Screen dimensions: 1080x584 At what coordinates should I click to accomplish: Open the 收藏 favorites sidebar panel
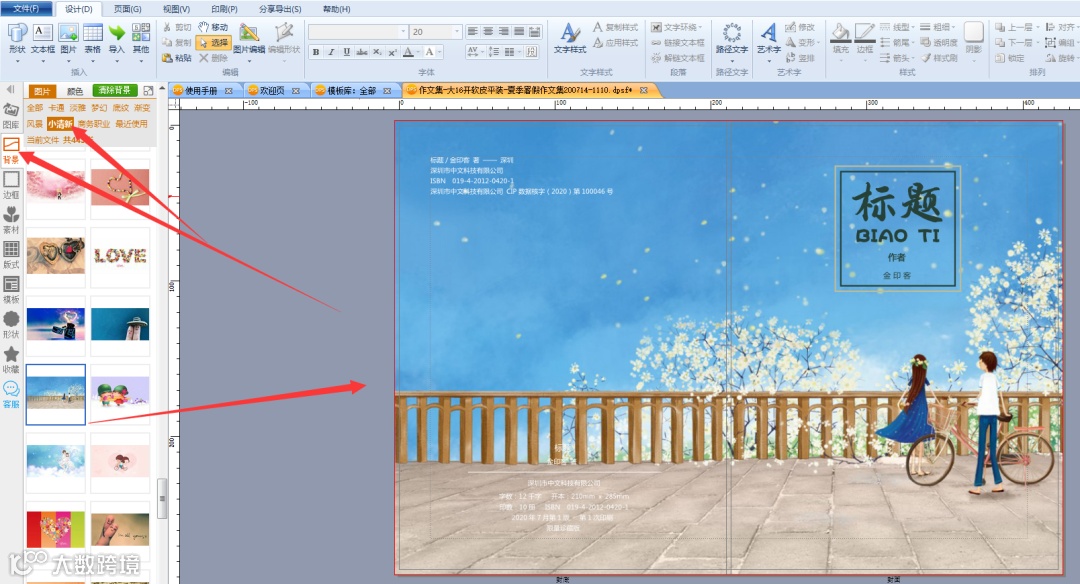click(11, 360)
